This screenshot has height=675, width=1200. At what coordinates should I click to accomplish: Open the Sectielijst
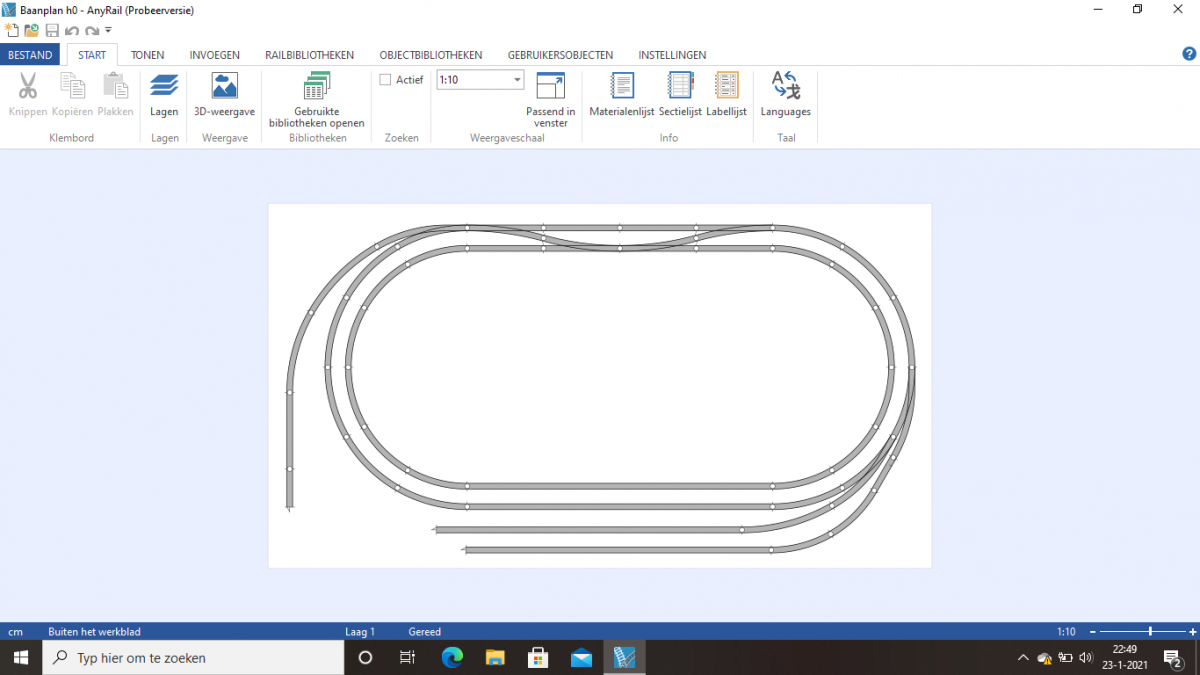(x=680, y=95)
